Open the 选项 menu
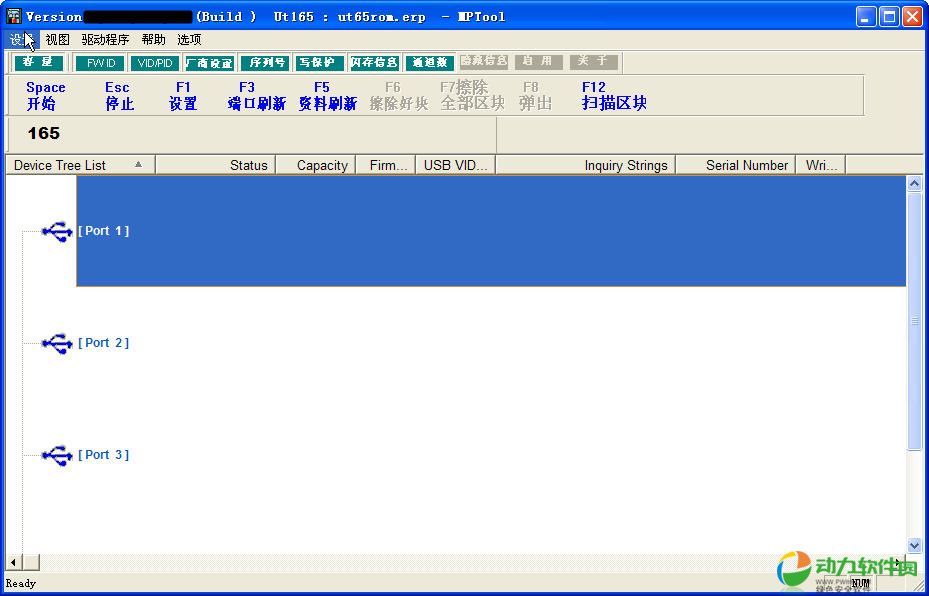 pyautogui.click(x=189, y=40)
